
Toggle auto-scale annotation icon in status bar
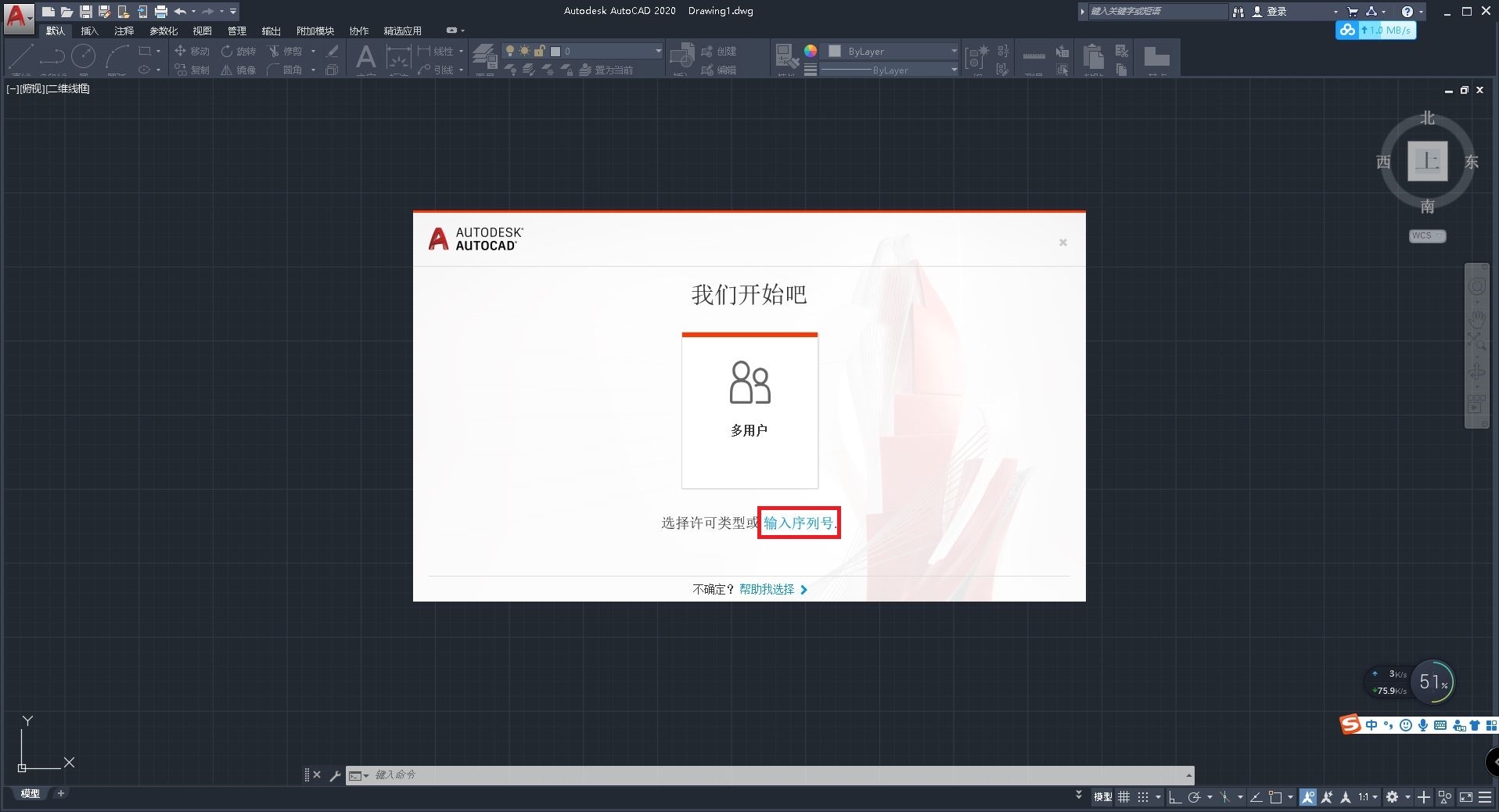tap(1327, 797)
